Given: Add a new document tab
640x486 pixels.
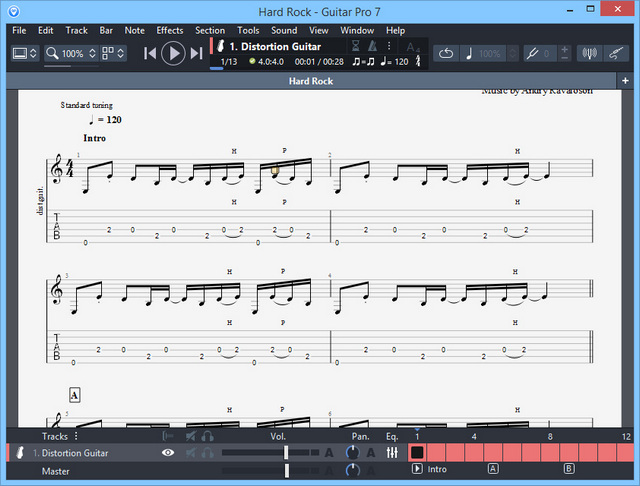Looking at the screenshot, I should pyautogui.click(x=625, y=80).
